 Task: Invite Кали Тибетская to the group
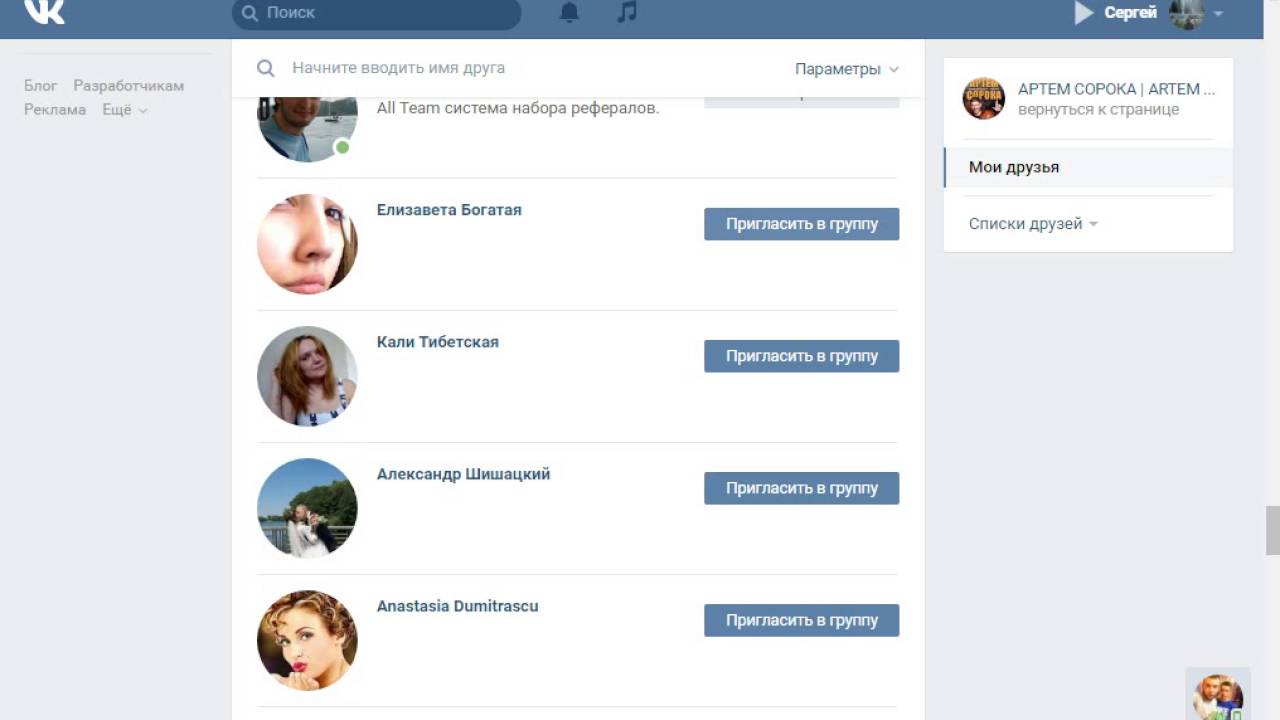point(801,356)
